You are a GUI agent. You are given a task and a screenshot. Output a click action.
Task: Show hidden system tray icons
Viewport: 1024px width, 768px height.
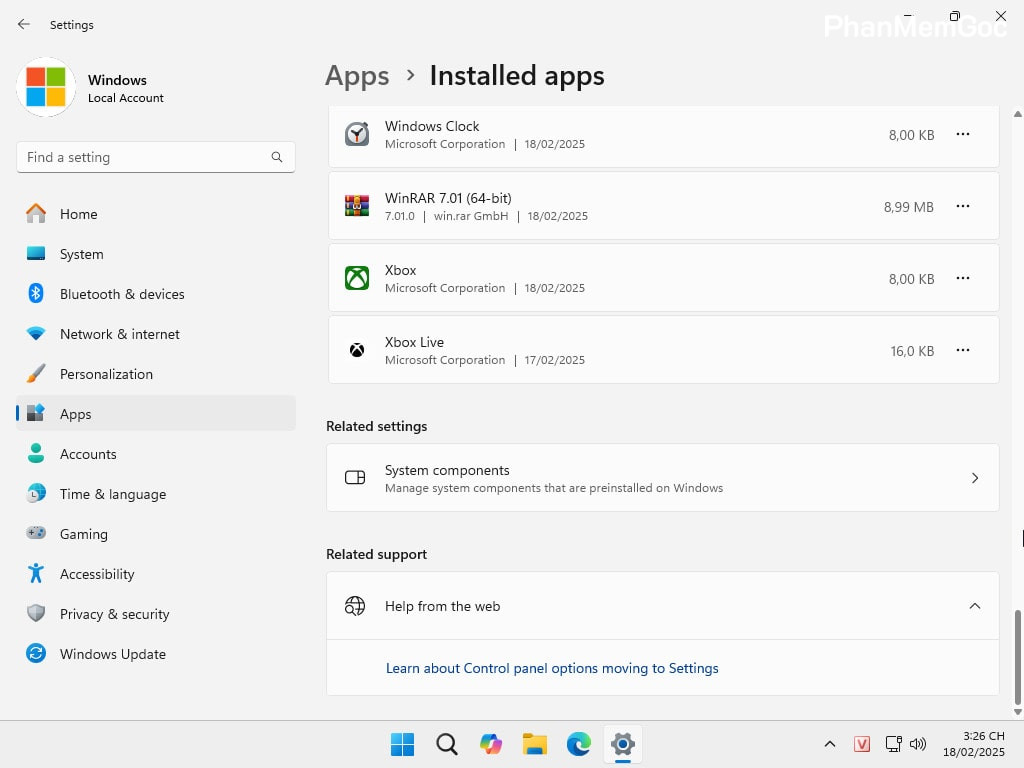(x=829, y=744)
